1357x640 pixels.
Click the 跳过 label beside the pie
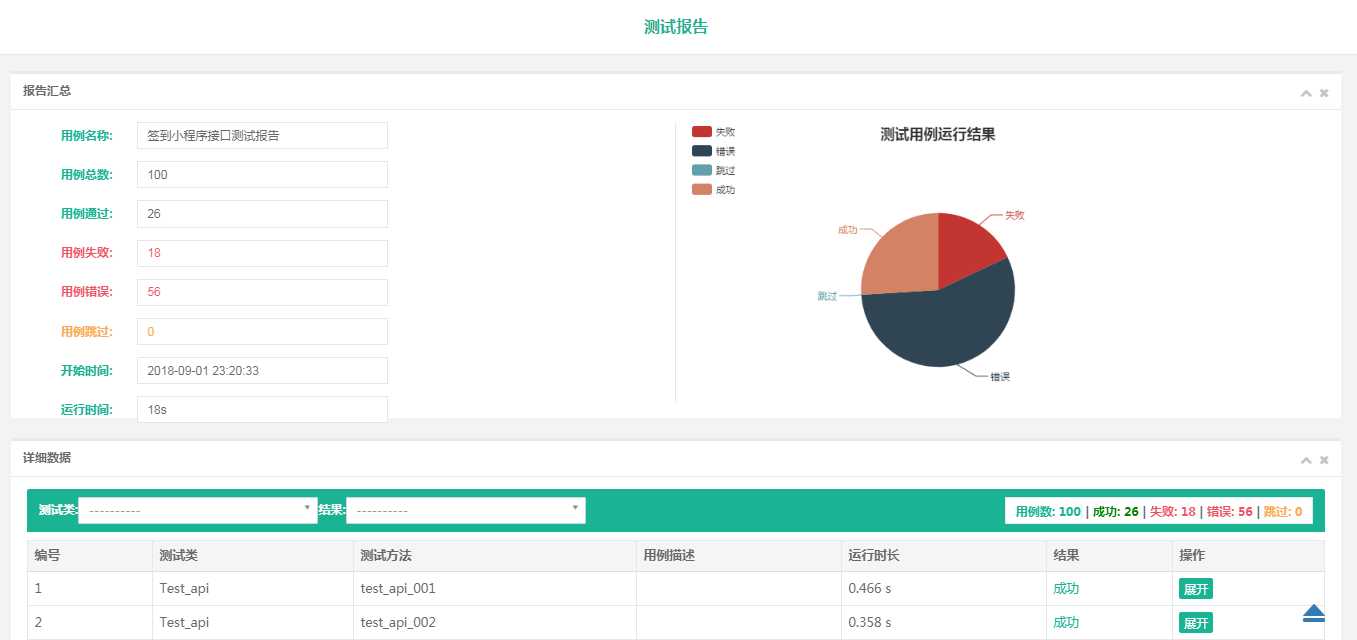[x=827, y=296]
